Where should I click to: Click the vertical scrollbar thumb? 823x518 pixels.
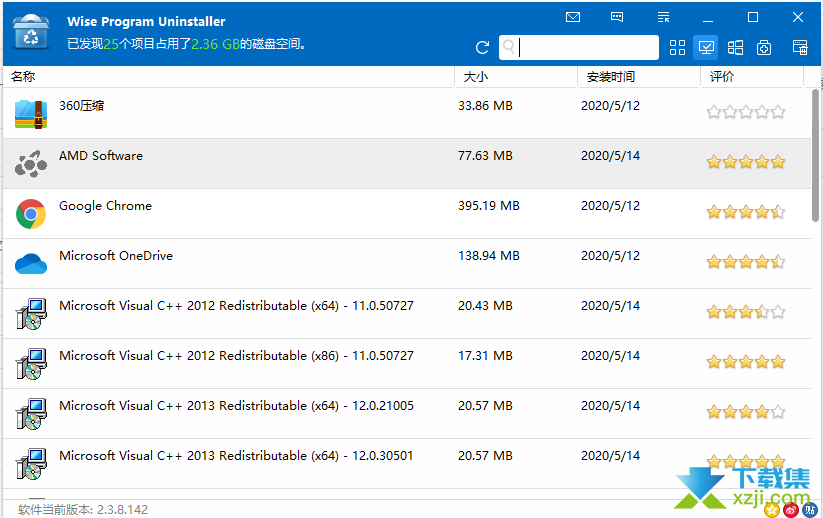[815, 155]
